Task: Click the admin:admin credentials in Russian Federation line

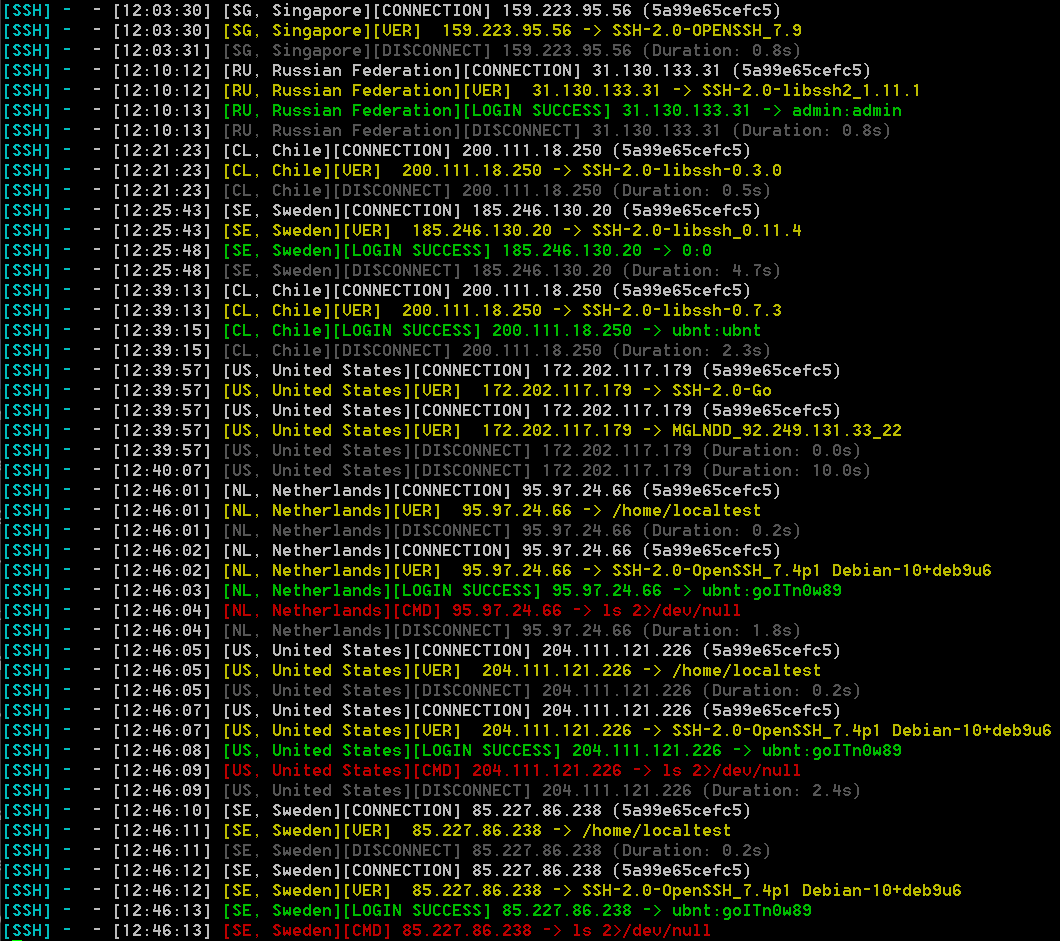Action: pyautogui.click(x=846, y=110)
